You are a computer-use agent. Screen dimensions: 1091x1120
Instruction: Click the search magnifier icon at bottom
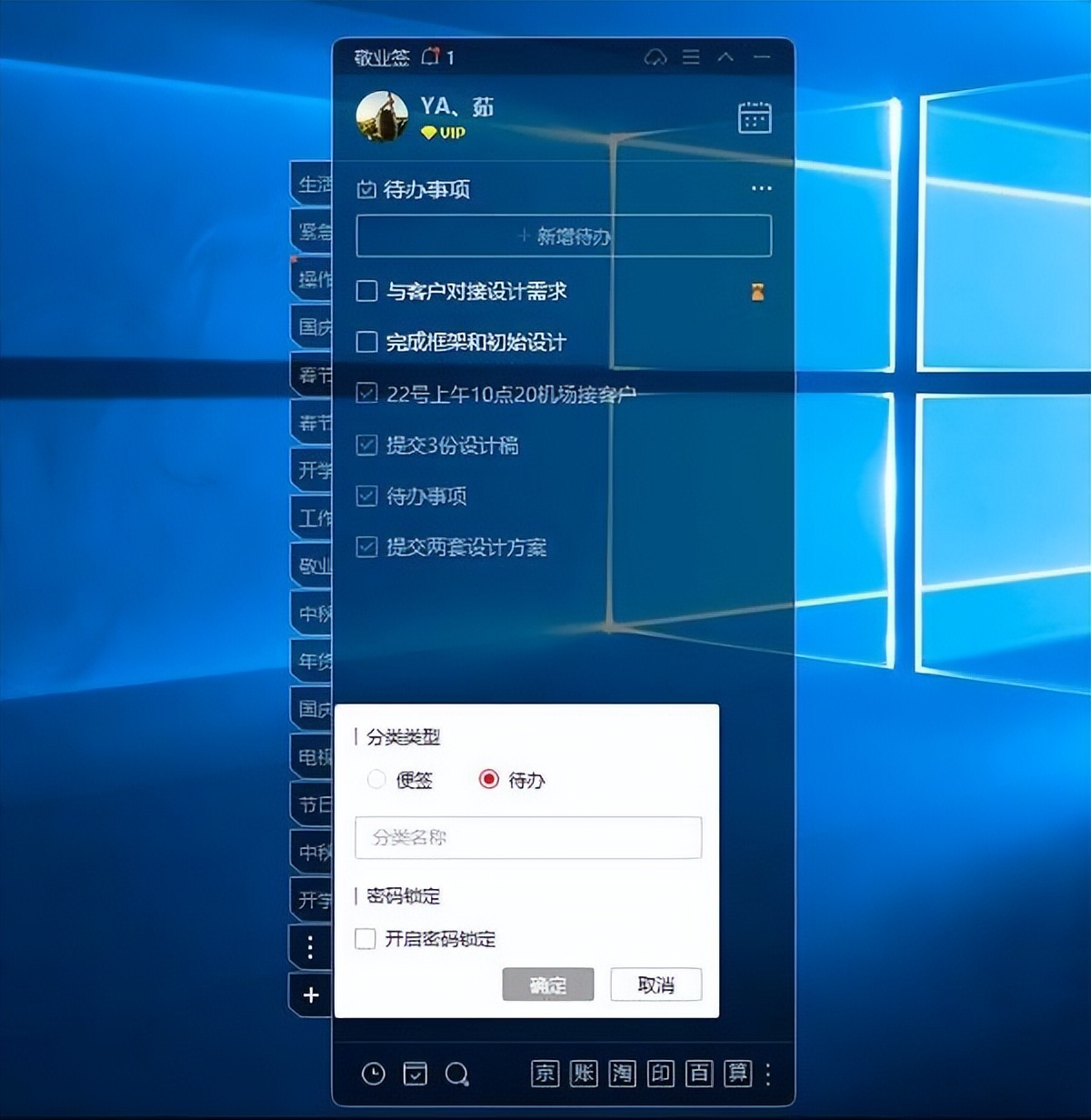coord(456,1075)
